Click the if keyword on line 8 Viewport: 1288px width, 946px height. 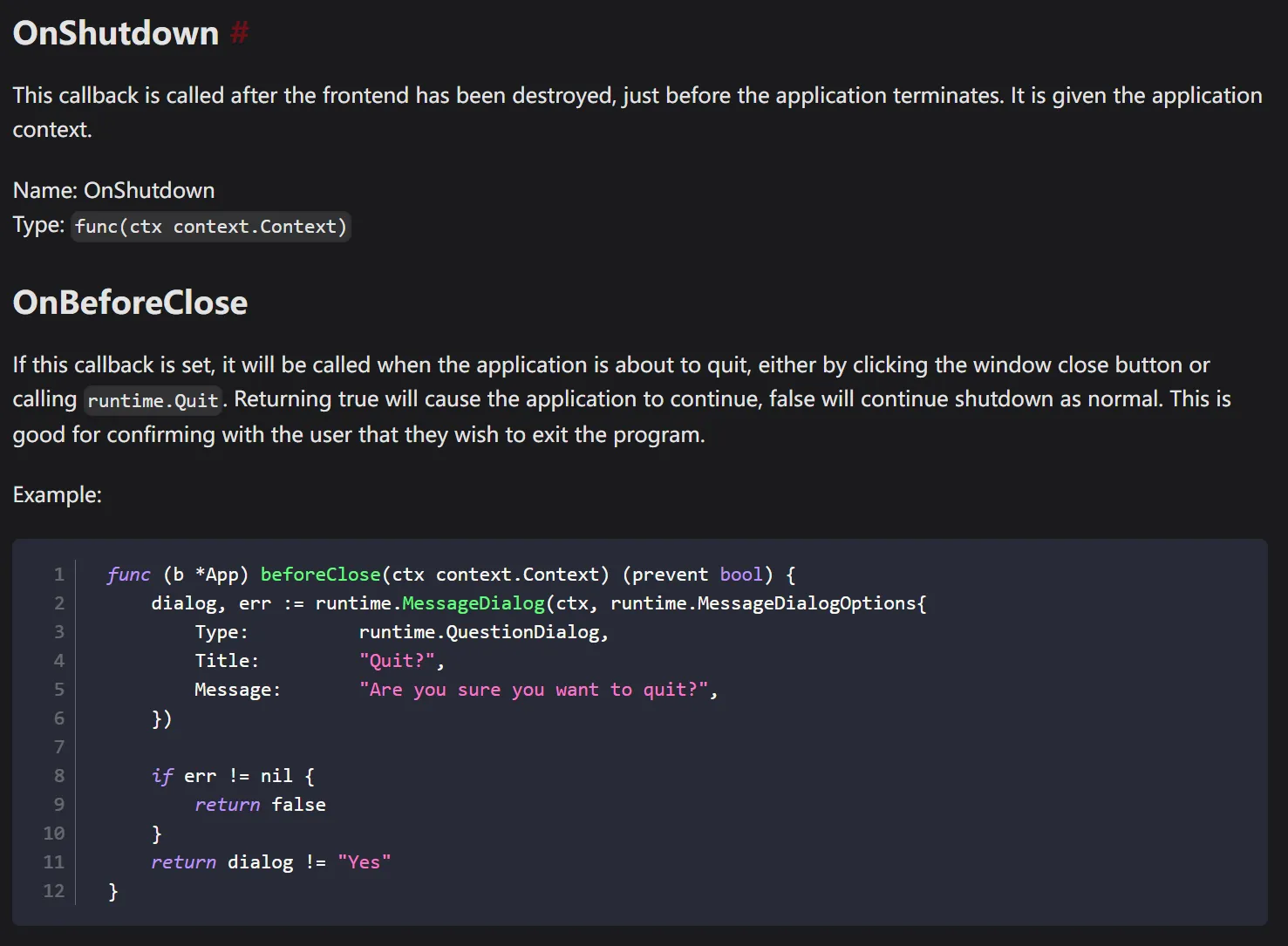pyautogui.click(x=162, y=776)
